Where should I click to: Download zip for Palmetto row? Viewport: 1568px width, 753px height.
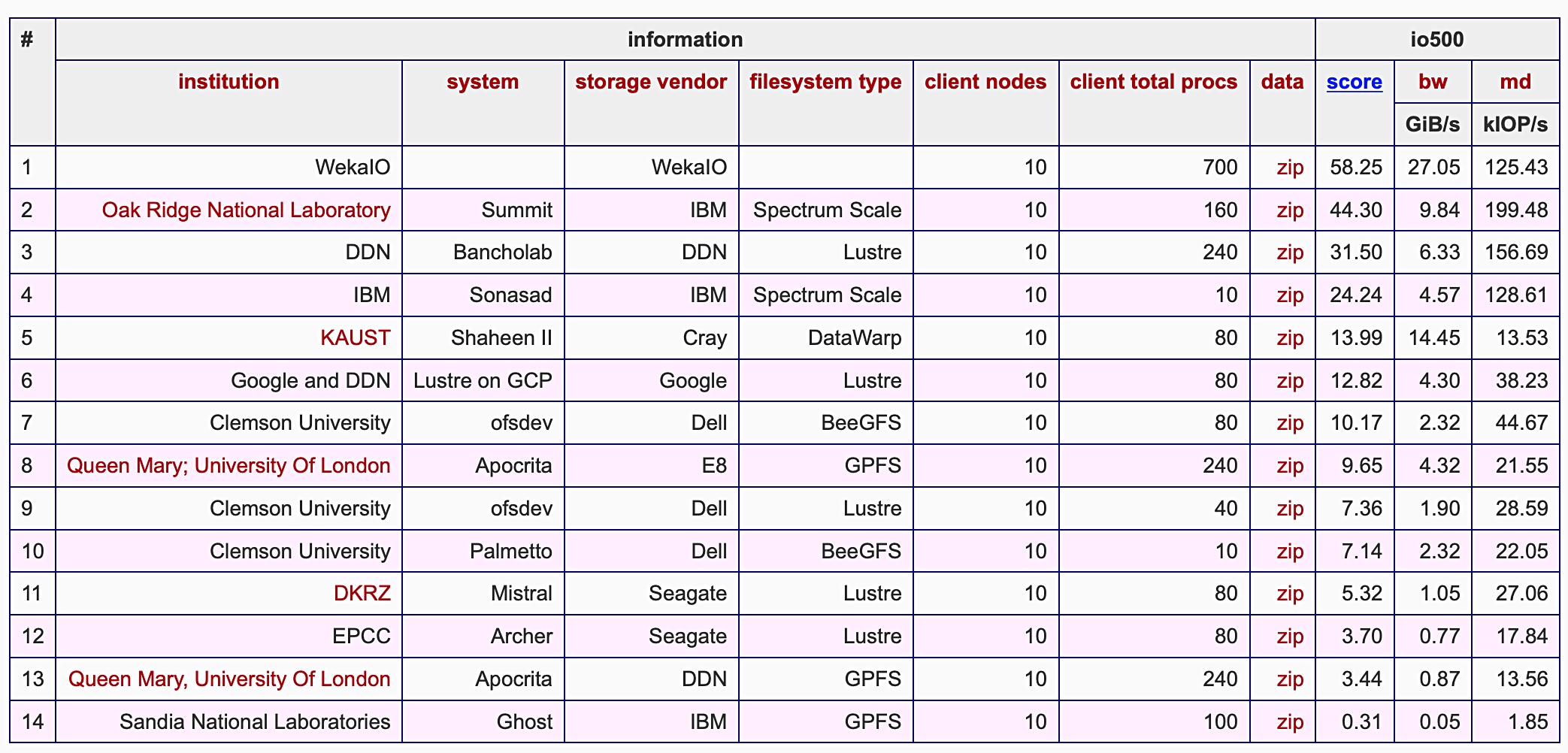pyautogui.click(x=1290, y=551)
